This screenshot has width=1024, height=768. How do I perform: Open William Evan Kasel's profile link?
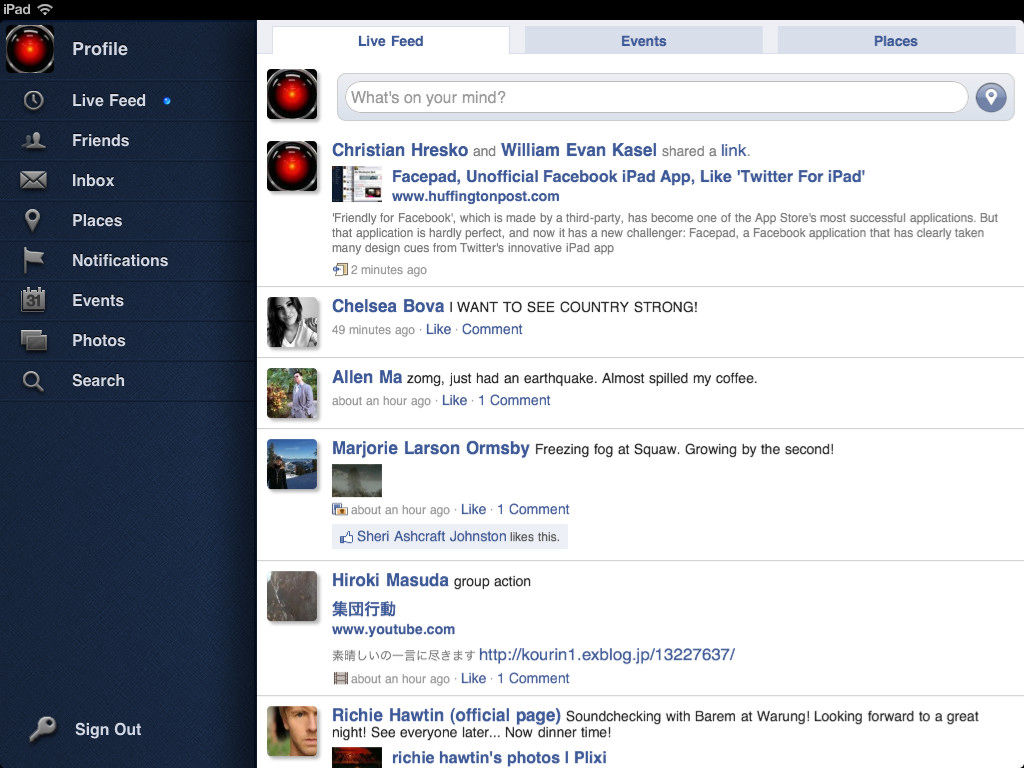(579, 150)
